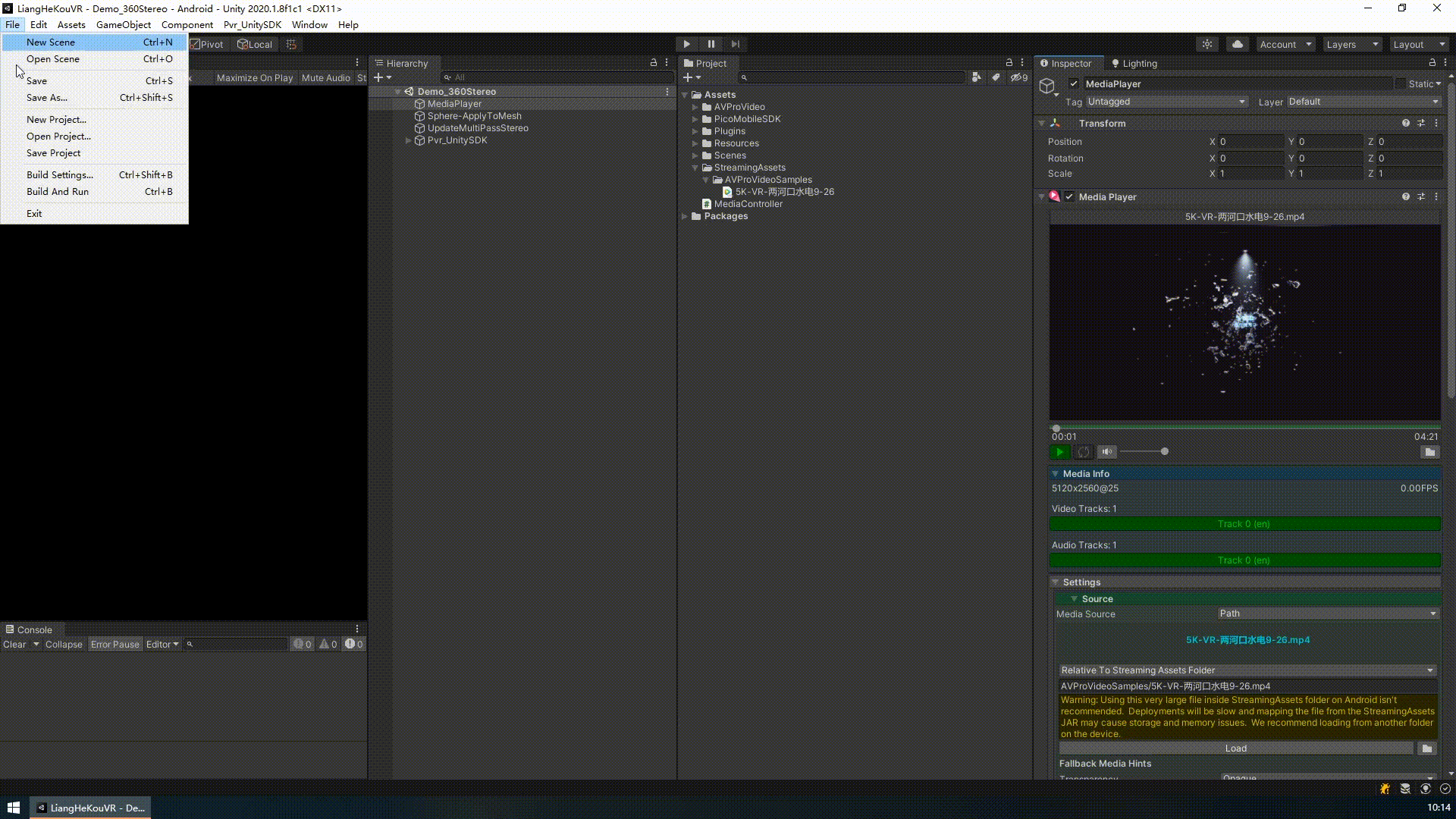Open Media Player preset settings icon
Viewport: 1456px width, 819px height.
(x=1421, y=196)
